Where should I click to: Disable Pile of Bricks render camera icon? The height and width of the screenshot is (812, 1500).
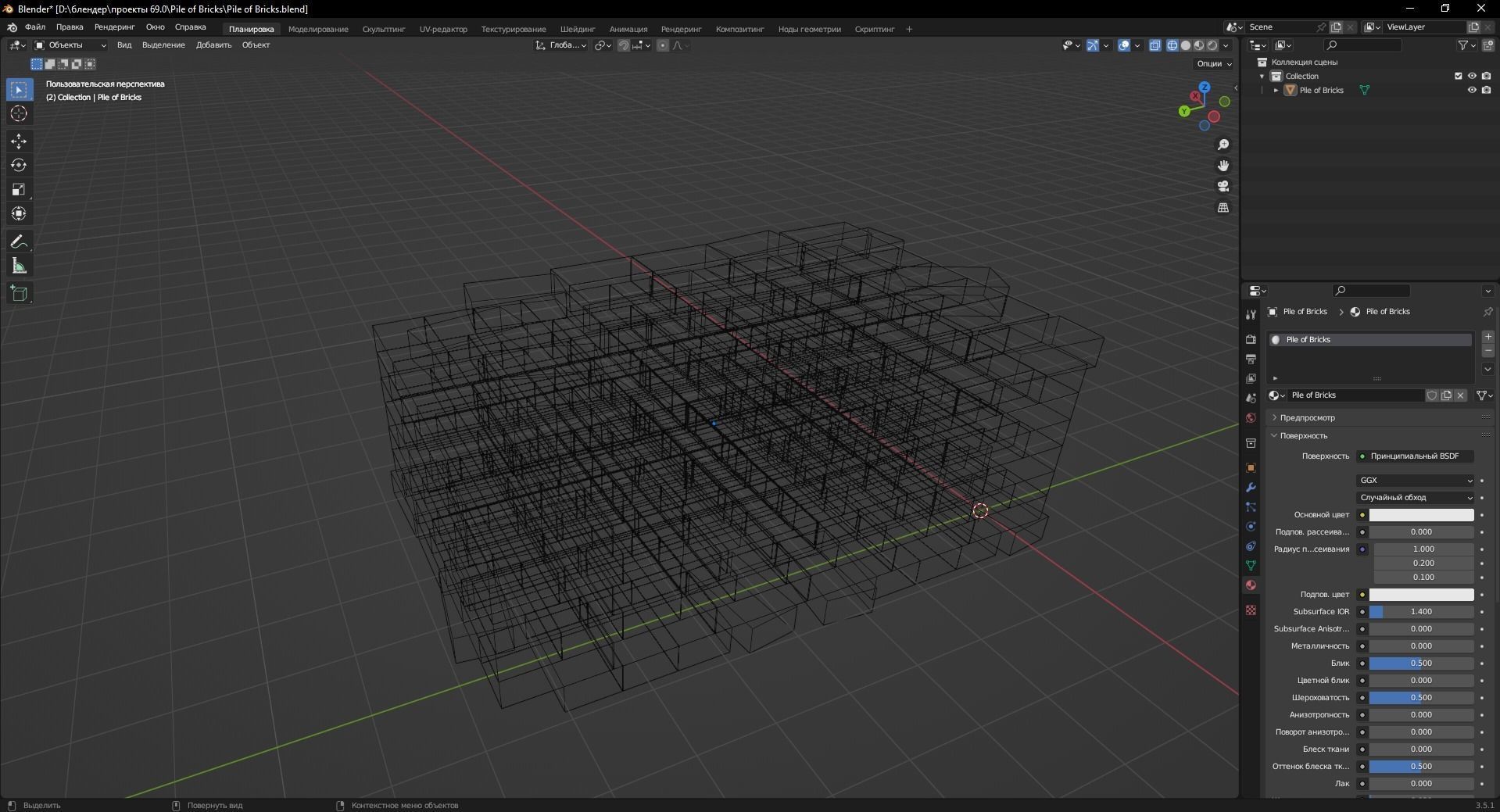(x=1486, y=90)
